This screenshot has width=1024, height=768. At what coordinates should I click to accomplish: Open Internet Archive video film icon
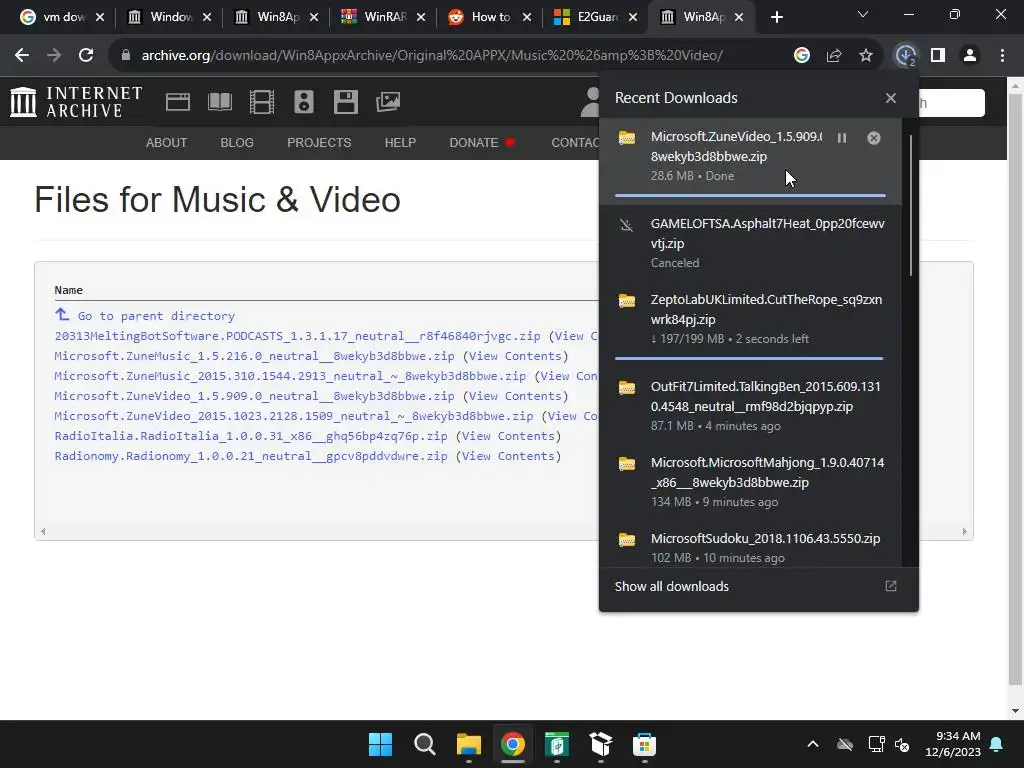pos(262,102)
